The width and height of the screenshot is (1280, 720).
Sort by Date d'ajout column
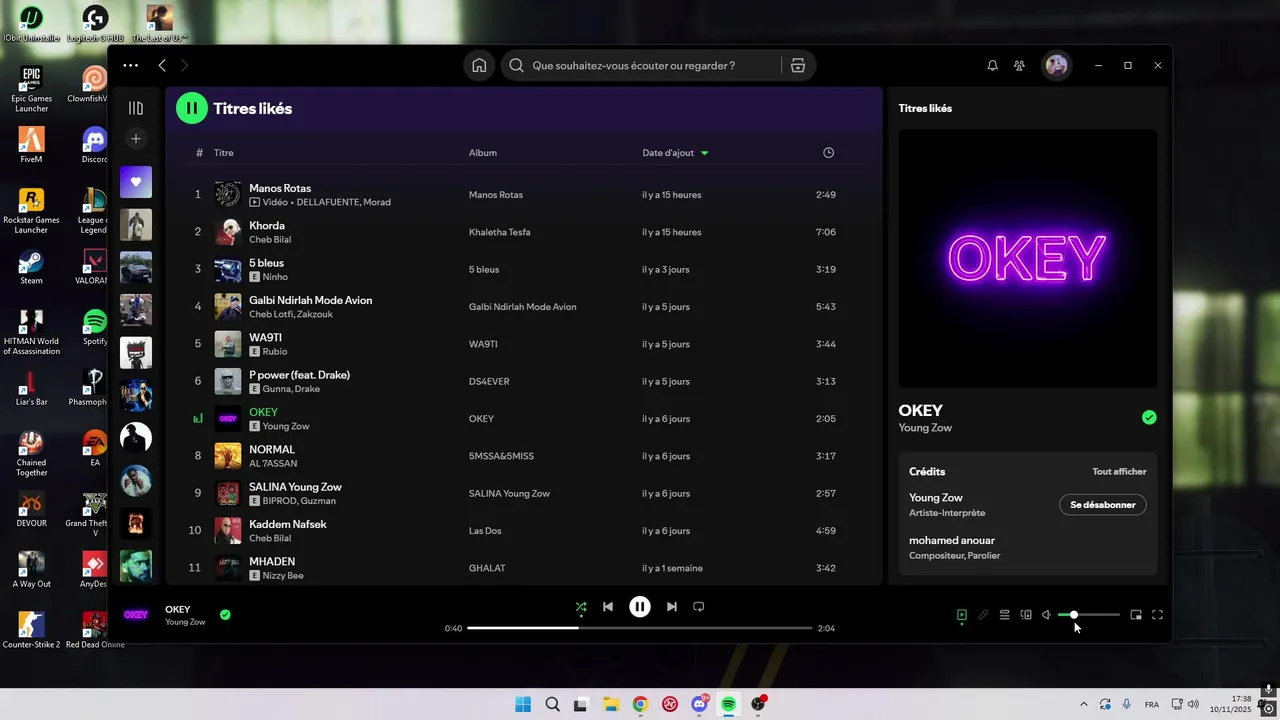coord(675,153)
